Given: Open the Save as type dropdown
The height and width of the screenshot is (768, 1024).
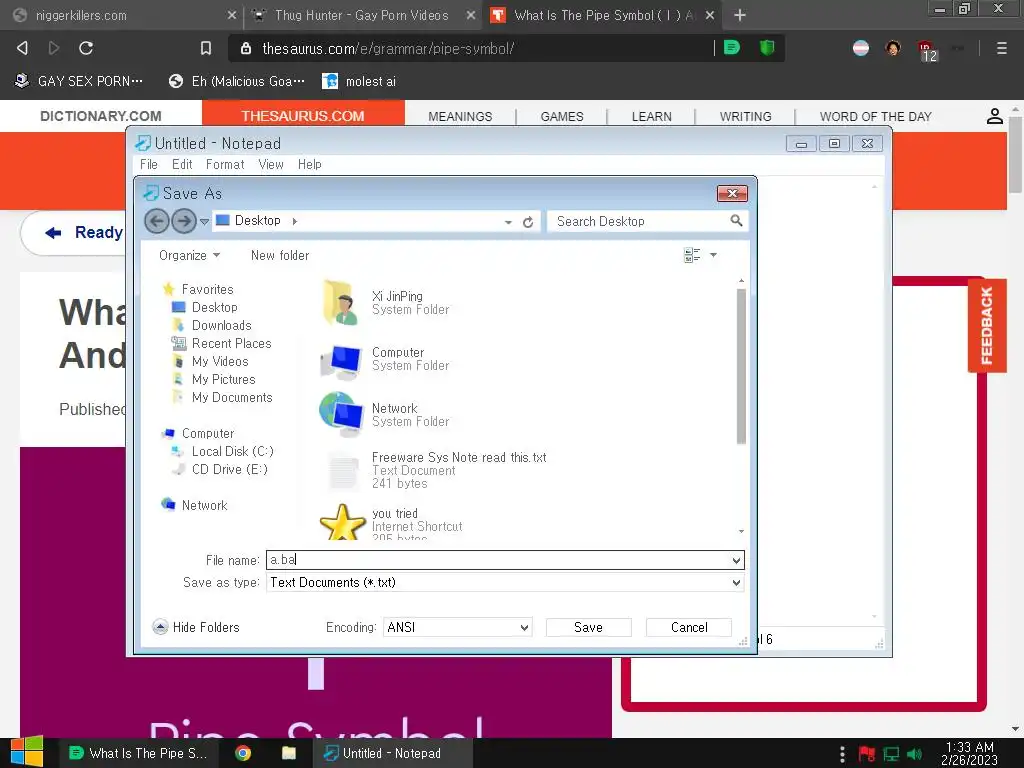Looking at the screenshot, I should tap(736, 583).
